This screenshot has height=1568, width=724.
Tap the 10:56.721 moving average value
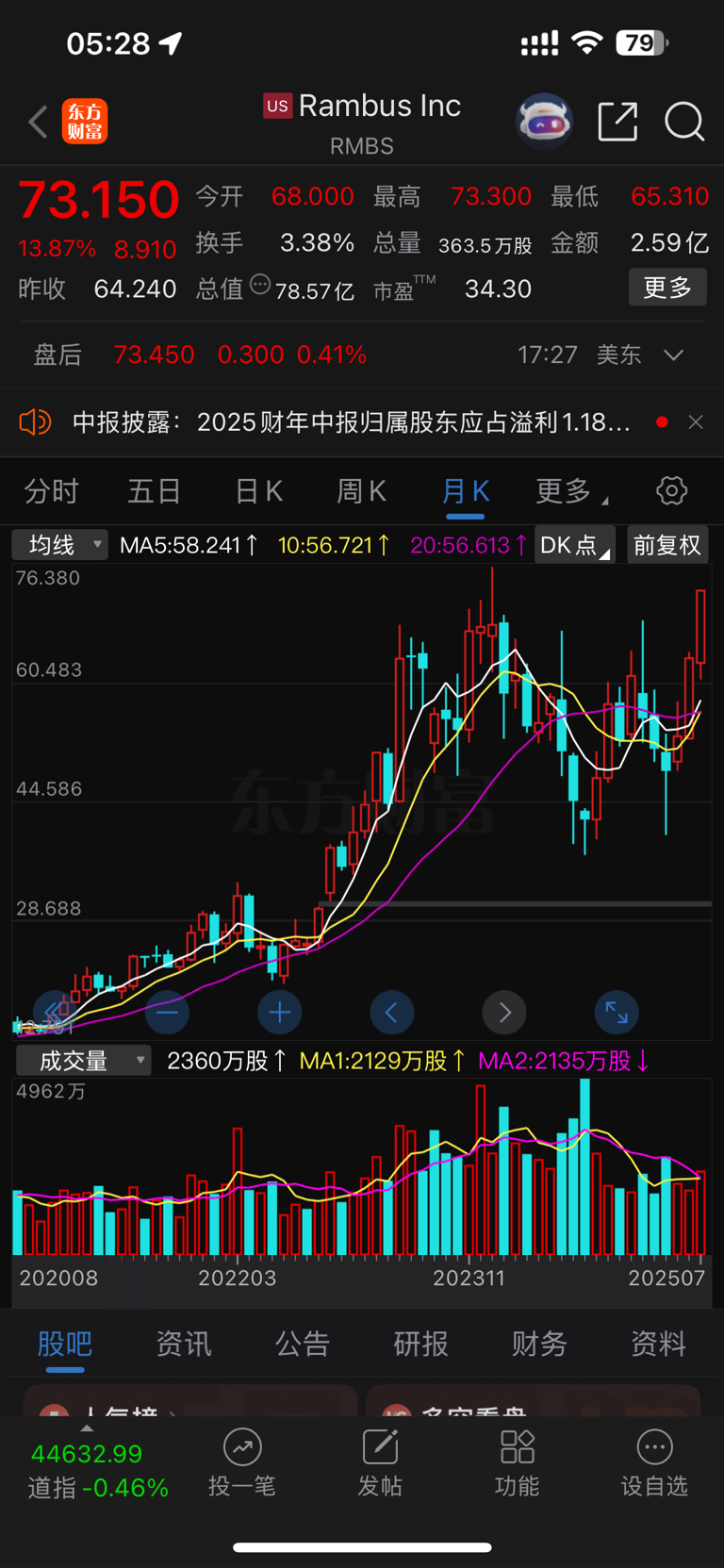335,545
